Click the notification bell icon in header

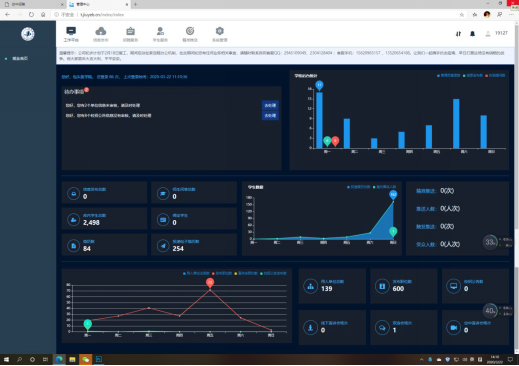[472, 34]
